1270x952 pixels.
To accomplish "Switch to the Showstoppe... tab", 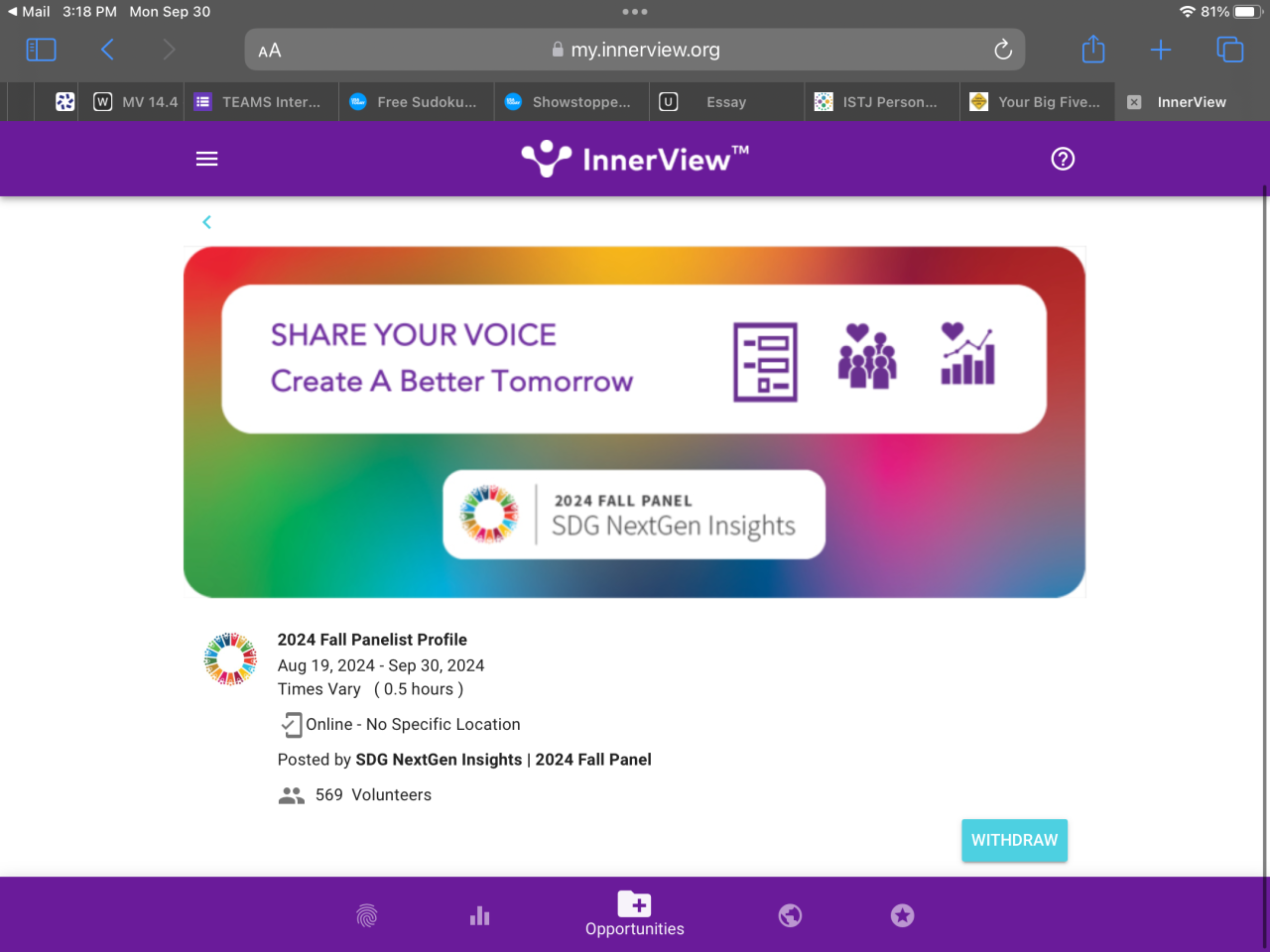I will (x=571, y=102).
